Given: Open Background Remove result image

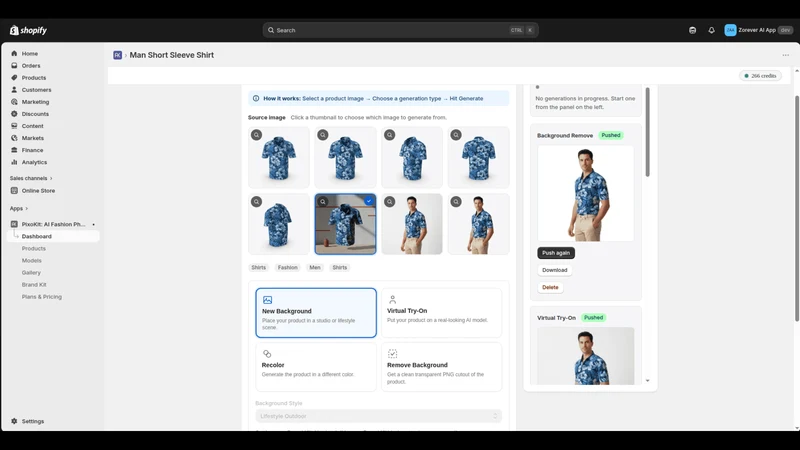Looking at the screenshot, I should click(585, 193).
